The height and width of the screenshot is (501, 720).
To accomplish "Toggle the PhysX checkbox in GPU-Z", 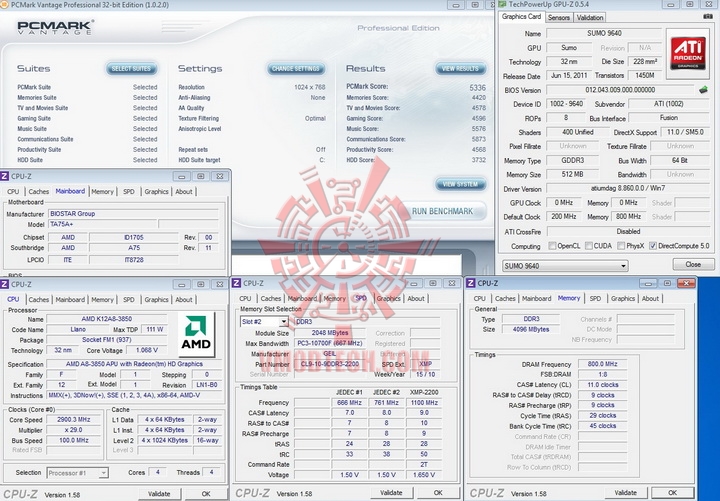I will tap(621, 246).
